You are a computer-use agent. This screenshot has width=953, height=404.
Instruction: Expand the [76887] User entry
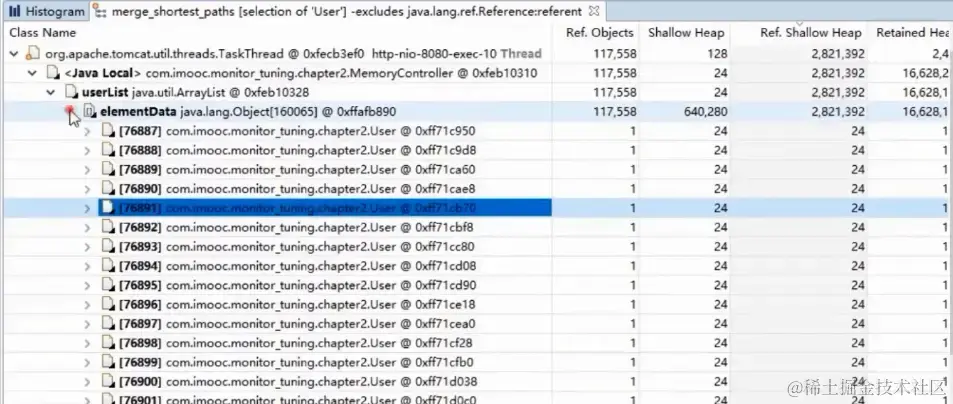point(88,131)
